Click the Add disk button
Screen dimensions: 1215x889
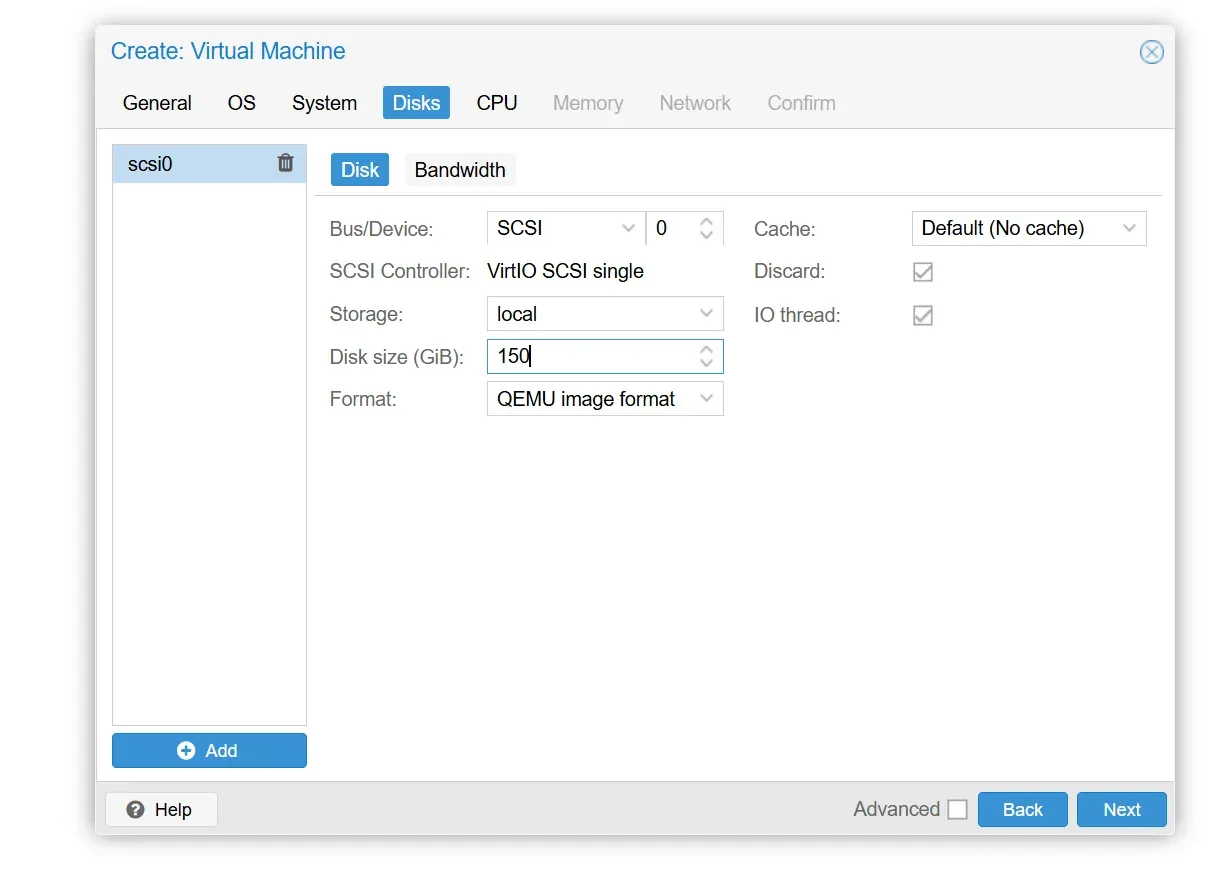coord(209,751)
